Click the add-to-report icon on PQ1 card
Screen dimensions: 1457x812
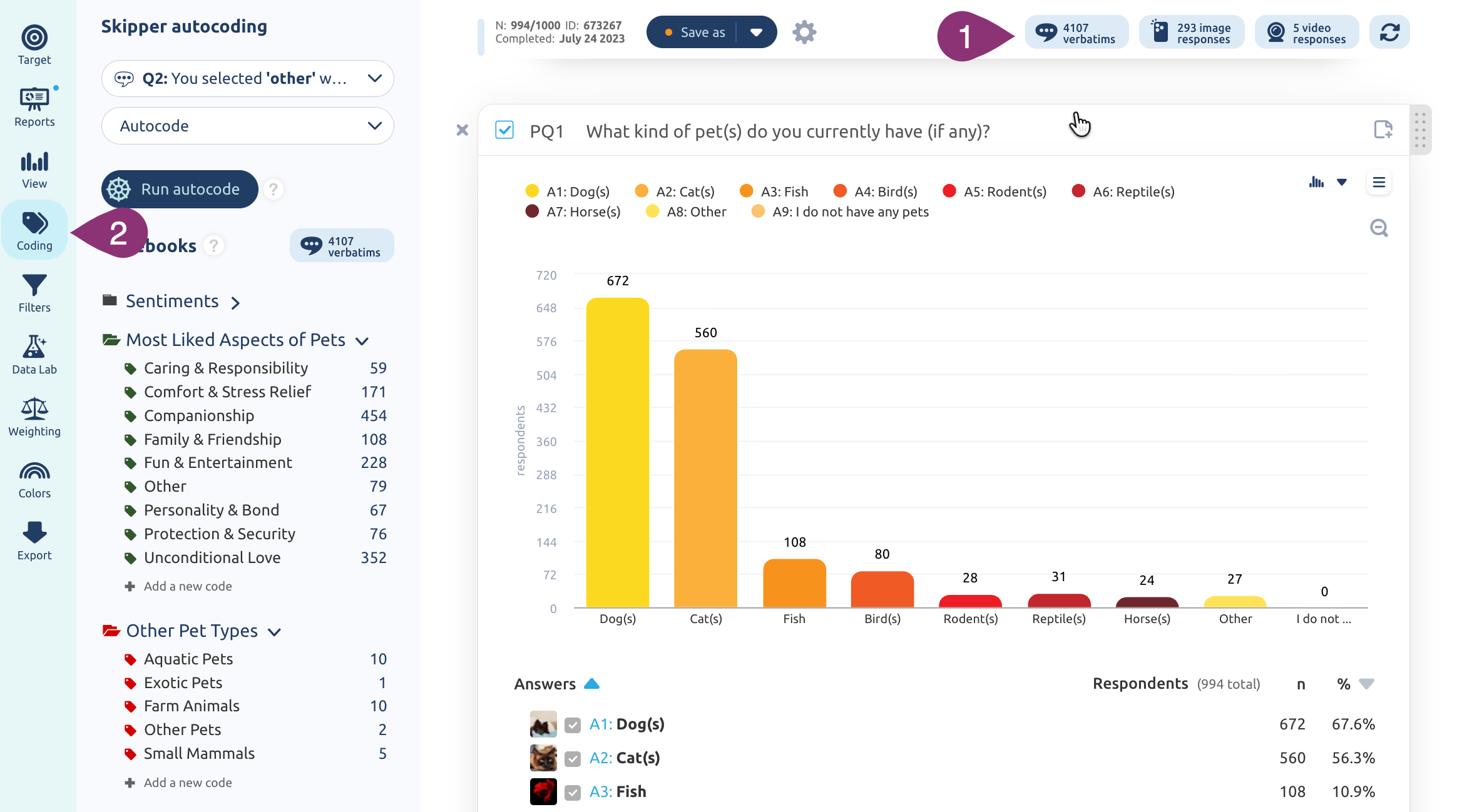1383,129
